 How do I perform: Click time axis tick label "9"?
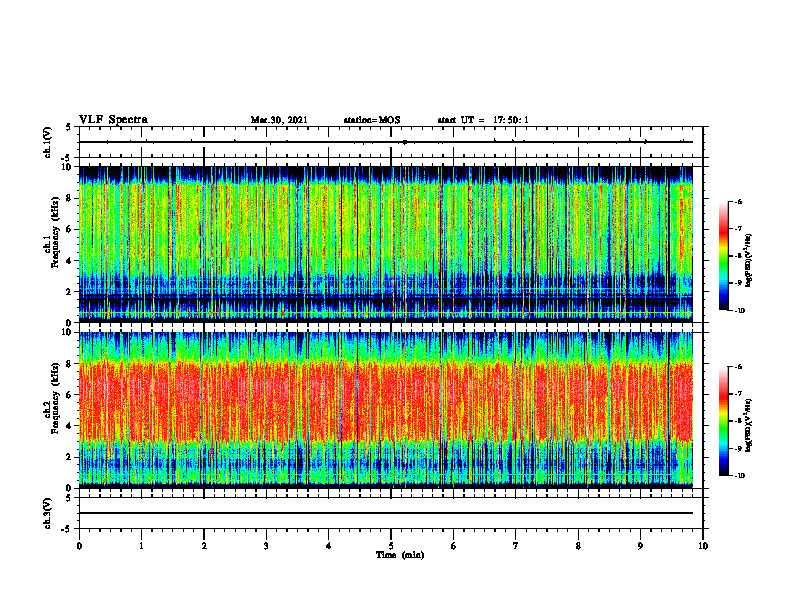click(640, 546)
